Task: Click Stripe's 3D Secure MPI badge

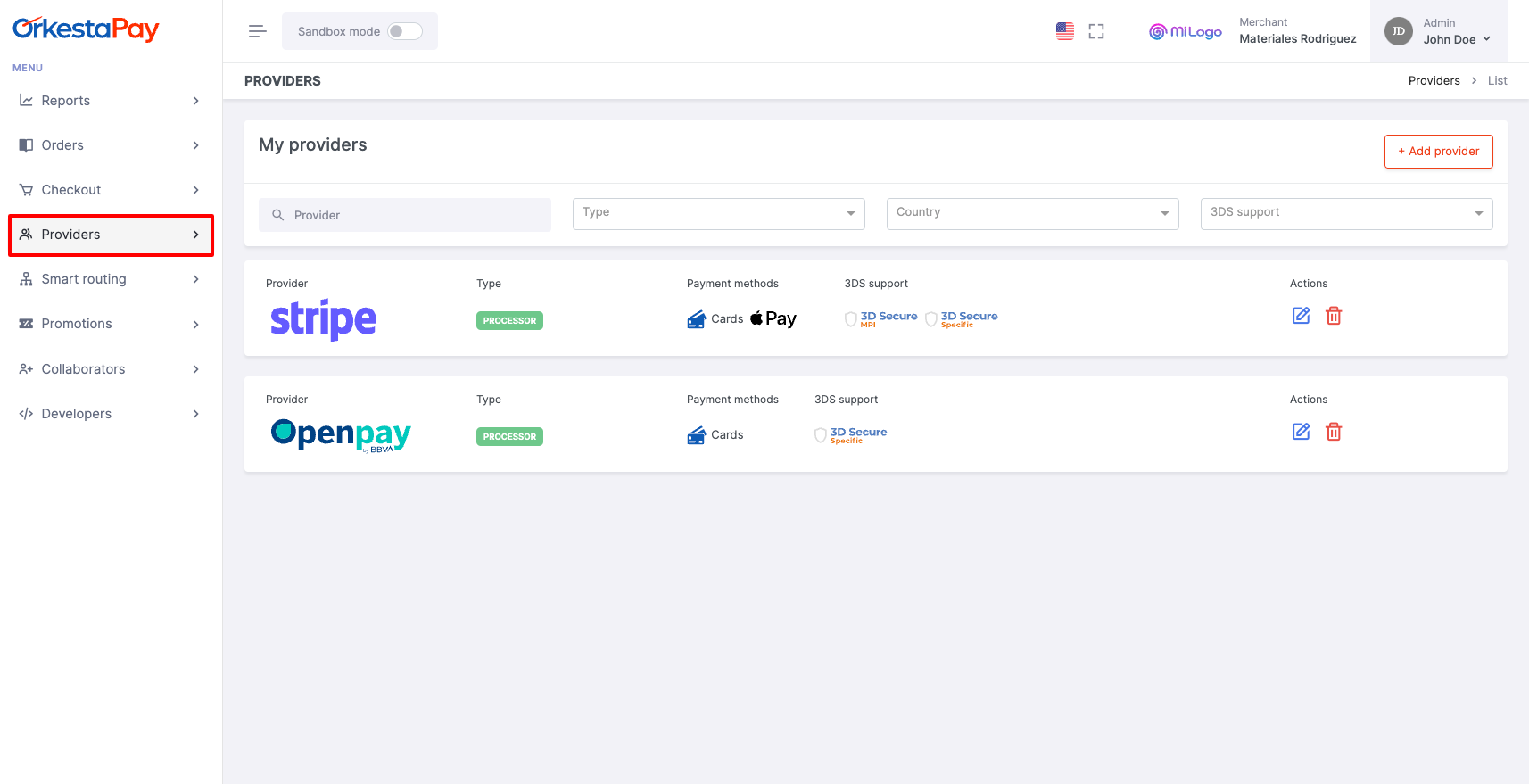Action: [881, 318]
